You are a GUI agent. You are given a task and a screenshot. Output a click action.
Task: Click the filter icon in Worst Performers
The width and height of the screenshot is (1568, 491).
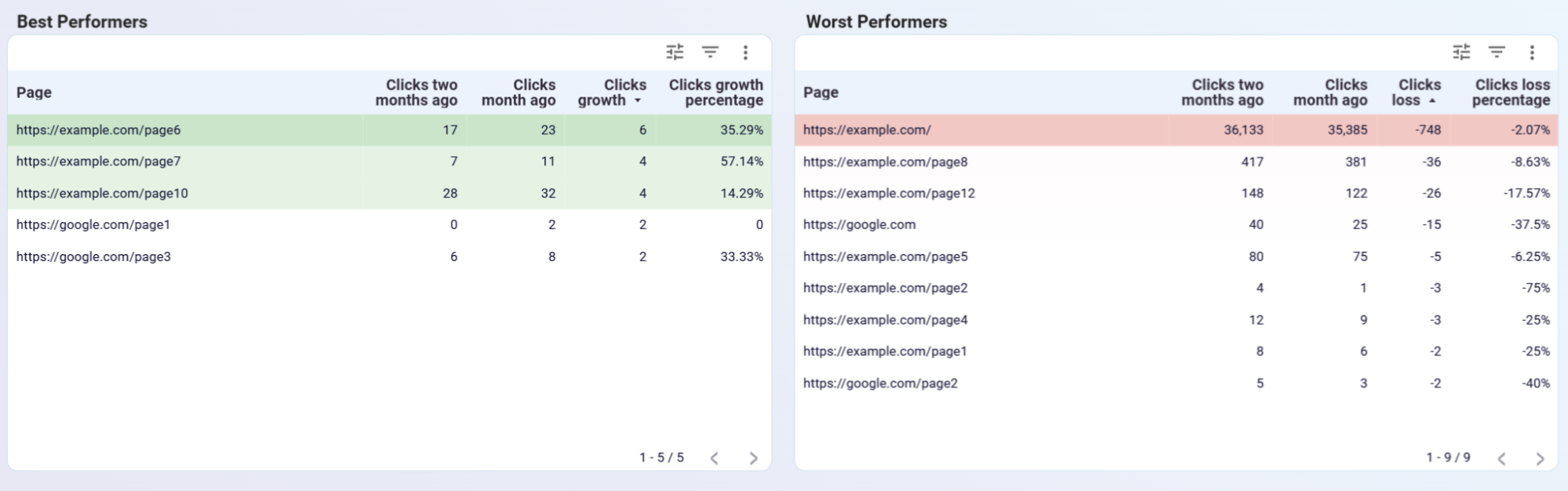pyautogui.click(x=1497, y=53)
